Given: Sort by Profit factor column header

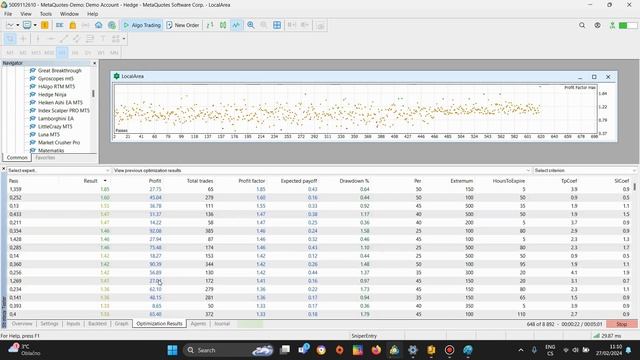Looking at the screenshot, I should coord(251,181).
